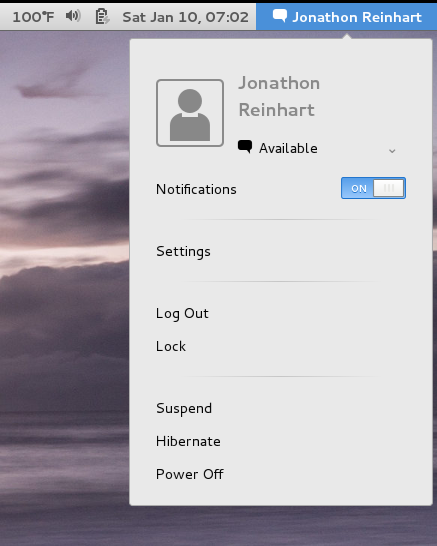437x546 pixels.
Task: Open the Sat Jan 10 clock calendar
Action: [x=186, y=17]
